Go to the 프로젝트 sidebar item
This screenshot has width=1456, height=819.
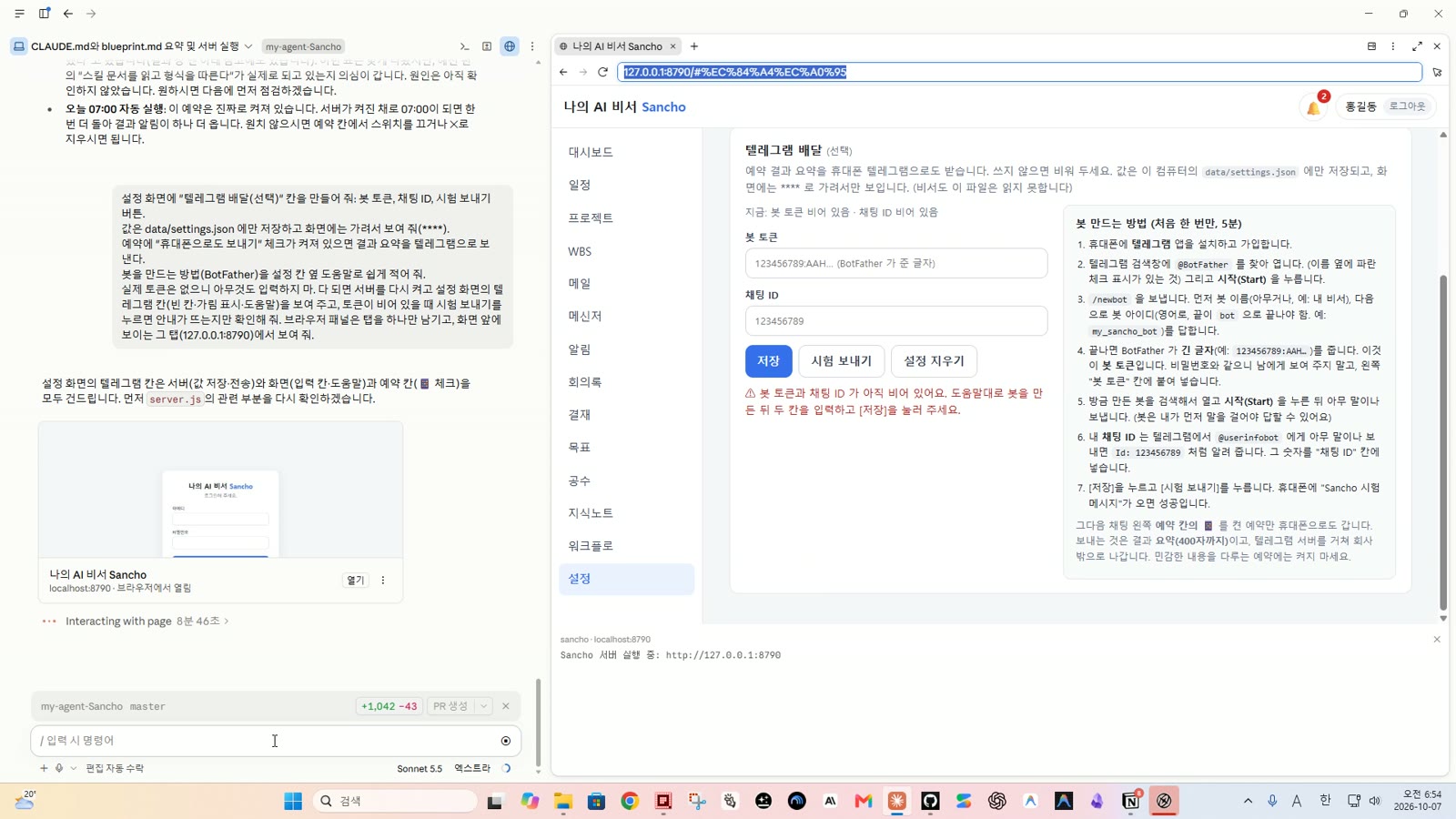click(626, 217)
